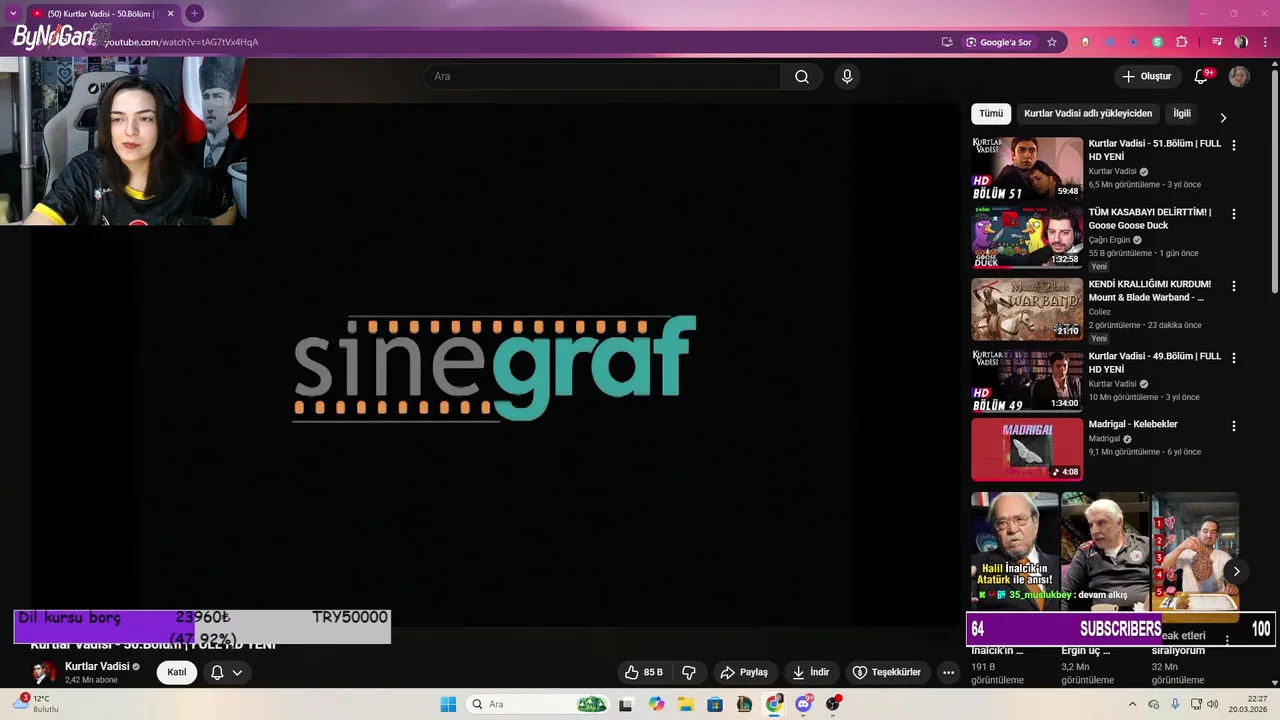
Task: Open Microsoft Store from the taskbar
Action: [715, 704]
